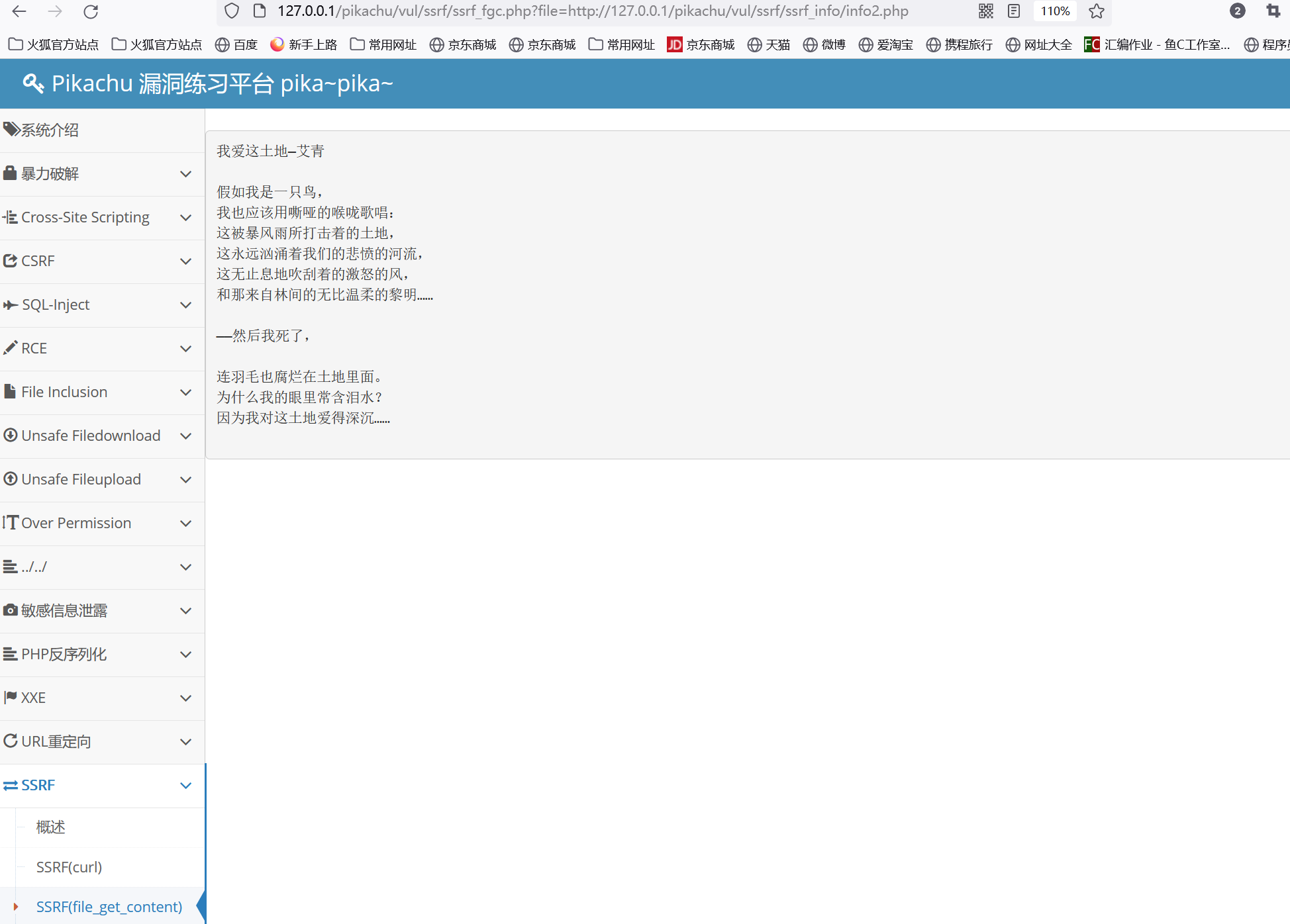
Task: Click the SQL-Inject plane icon
Action: (x=10, y=304)
